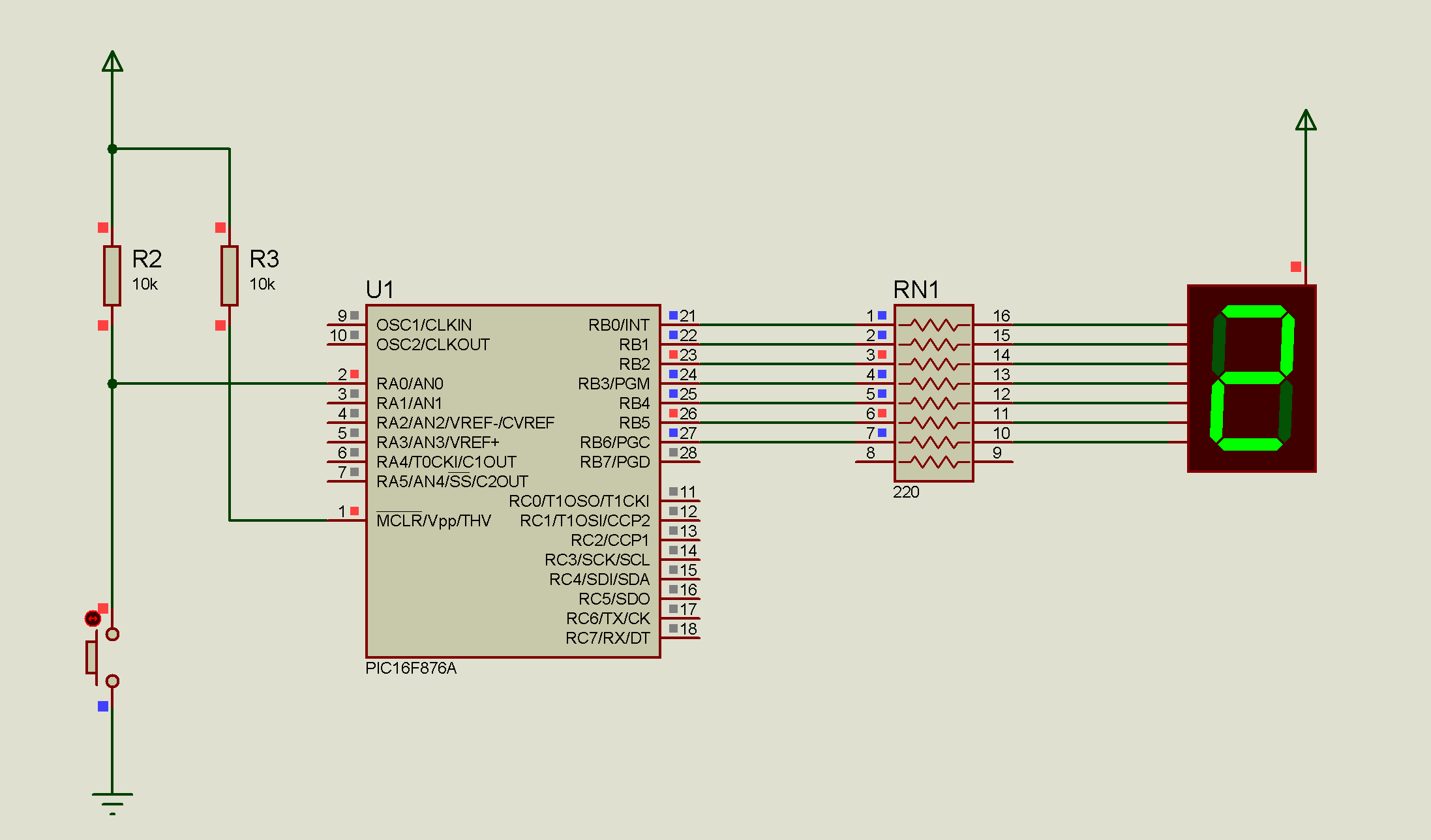Click the top zigzag resistor in RN1
The width and height of the screenshot is (1431, 840).
click(x=934, y=325)
